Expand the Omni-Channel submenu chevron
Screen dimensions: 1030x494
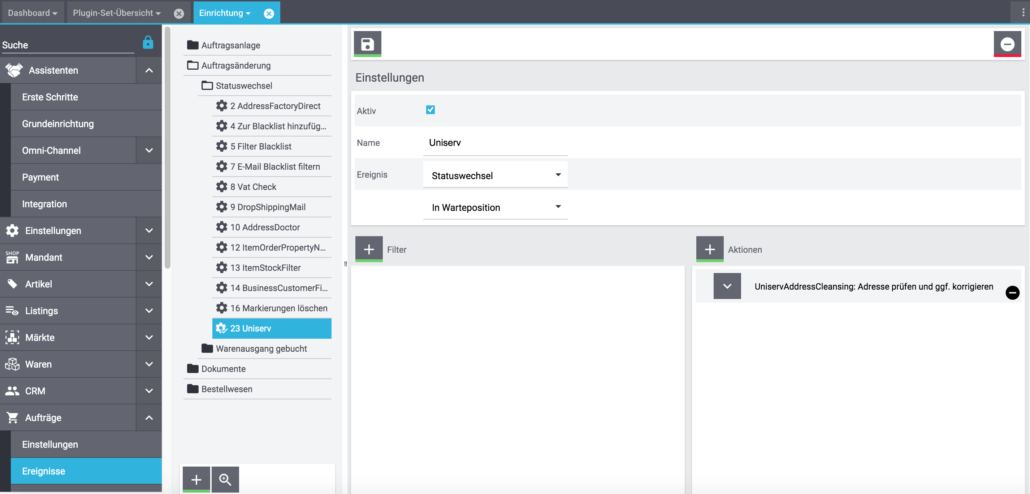pos(149,150)
